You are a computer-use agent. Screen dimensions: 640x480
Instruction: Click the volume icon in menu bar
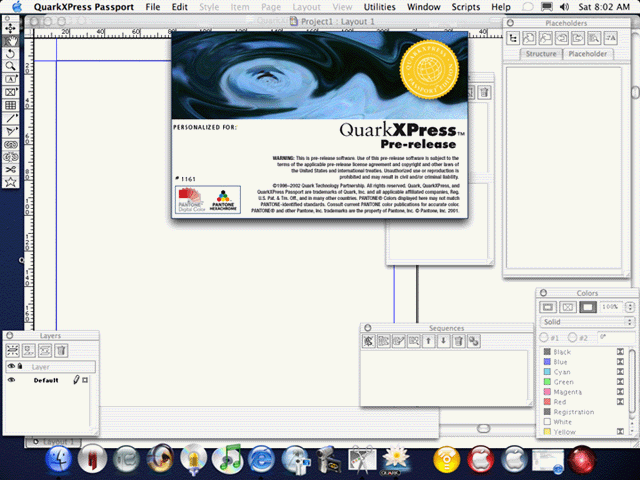(x=564, y=7)
